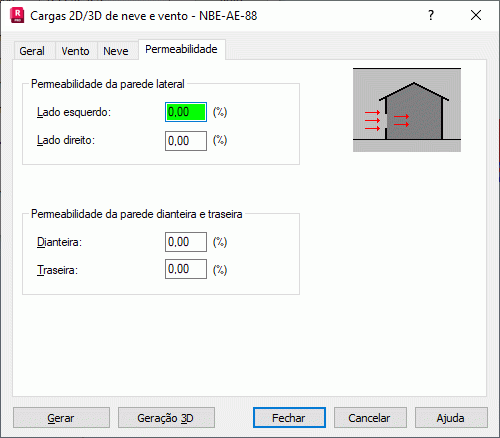This screenshot has height=438, width=500.
Task: Select the Dianteira permeability input
Action: click(x=186, y=242)
